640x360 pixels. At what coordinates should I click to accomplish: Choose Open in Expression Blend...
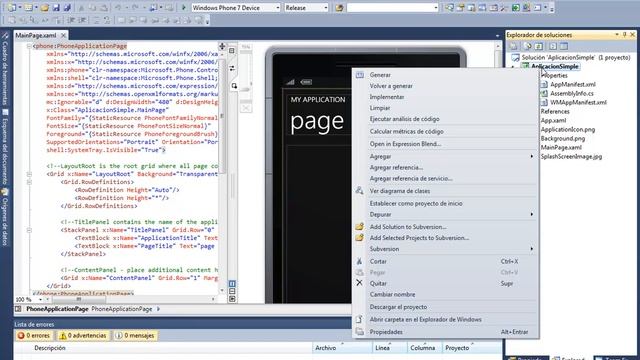pyautogui.click(x=446, y=144)
